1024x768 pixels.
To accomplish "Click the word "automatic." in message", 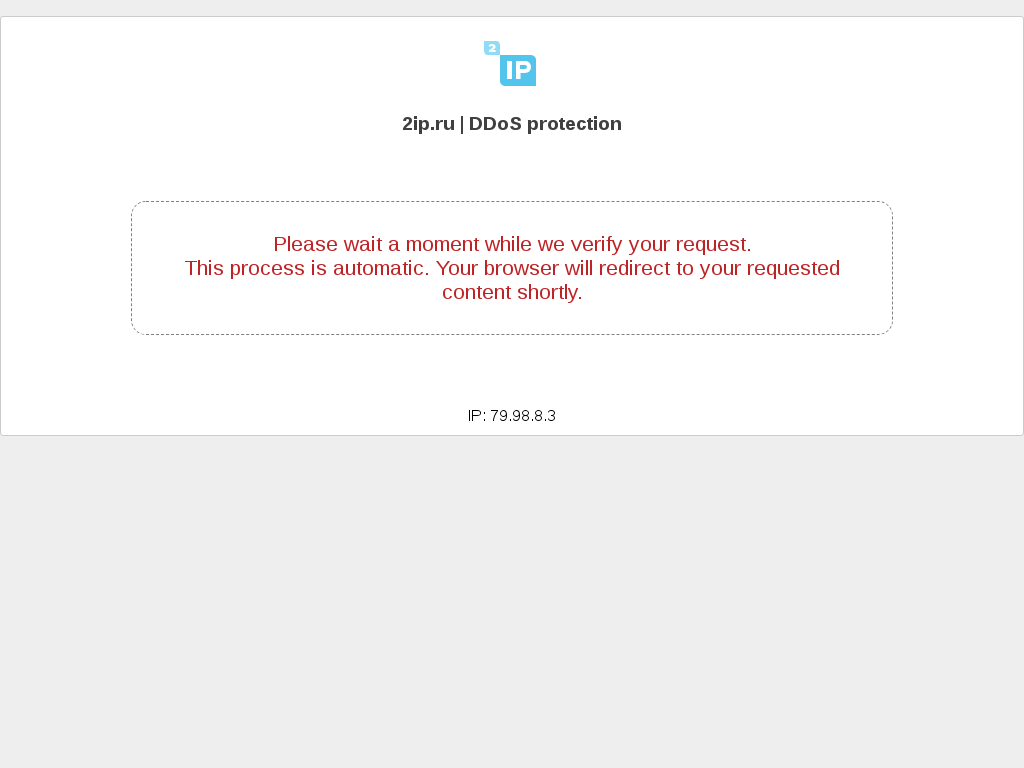I will pos(381,268).
